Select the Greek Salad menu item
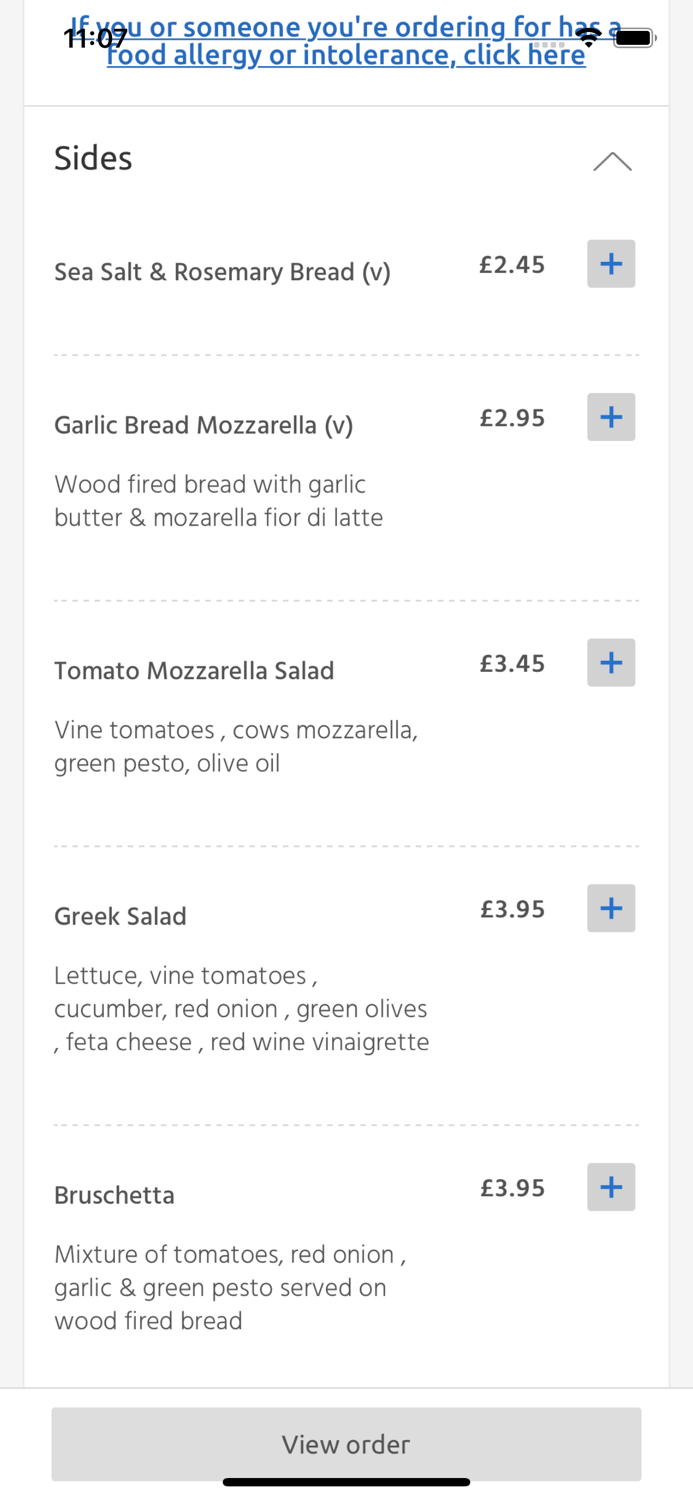 (x=120, y=916)
